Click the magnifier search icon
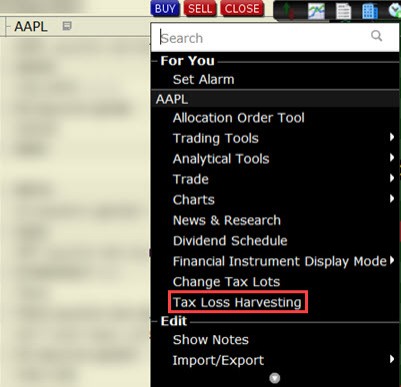Screen dimensions: 401x387 [x=377, y=35]
